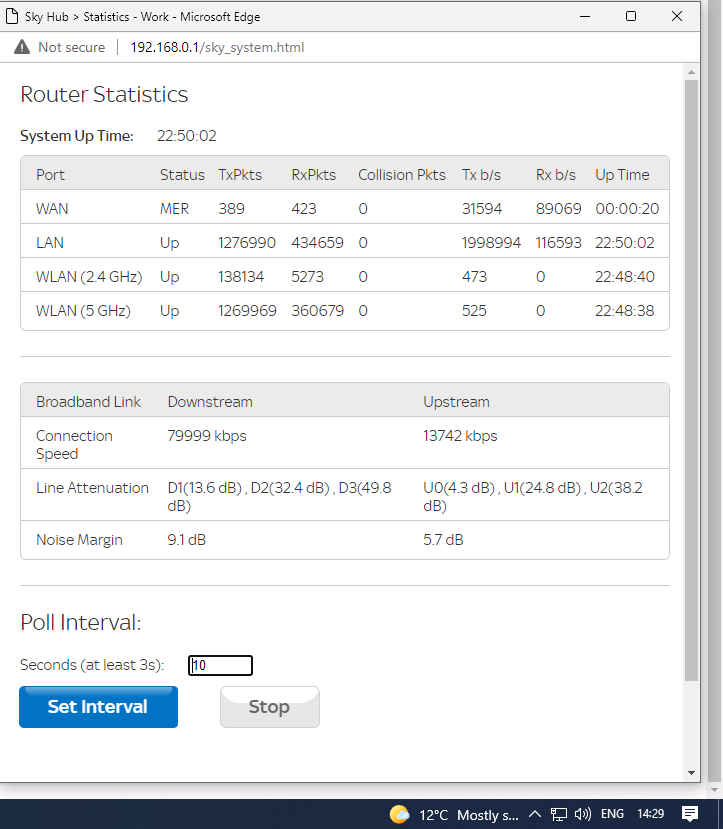Viewport: 723px width, 829px height.
Task: Maximize the Sky Hub window
Action: tap(631, 16)
